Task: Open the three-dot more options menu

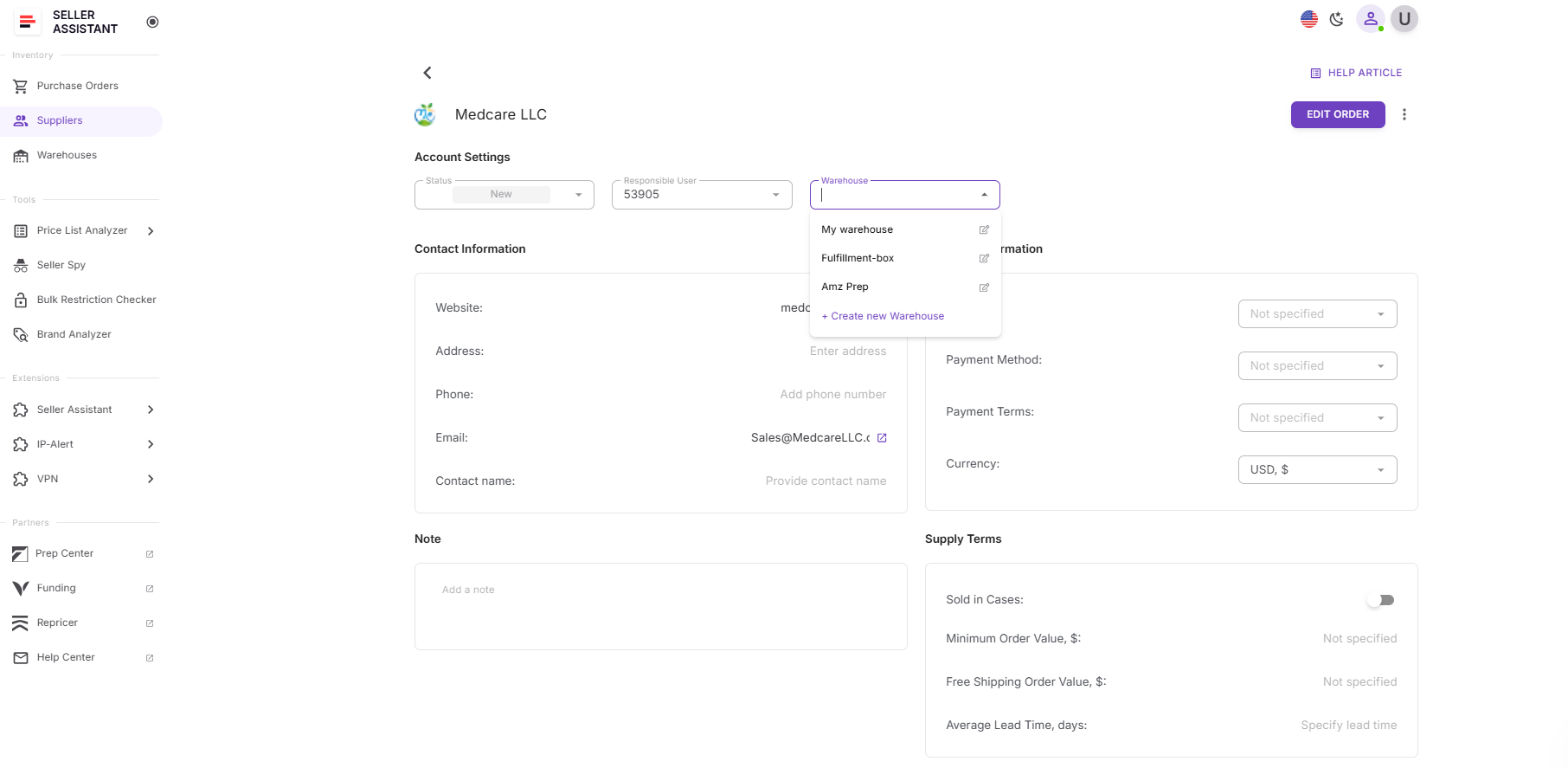Action: [1404, 114]
